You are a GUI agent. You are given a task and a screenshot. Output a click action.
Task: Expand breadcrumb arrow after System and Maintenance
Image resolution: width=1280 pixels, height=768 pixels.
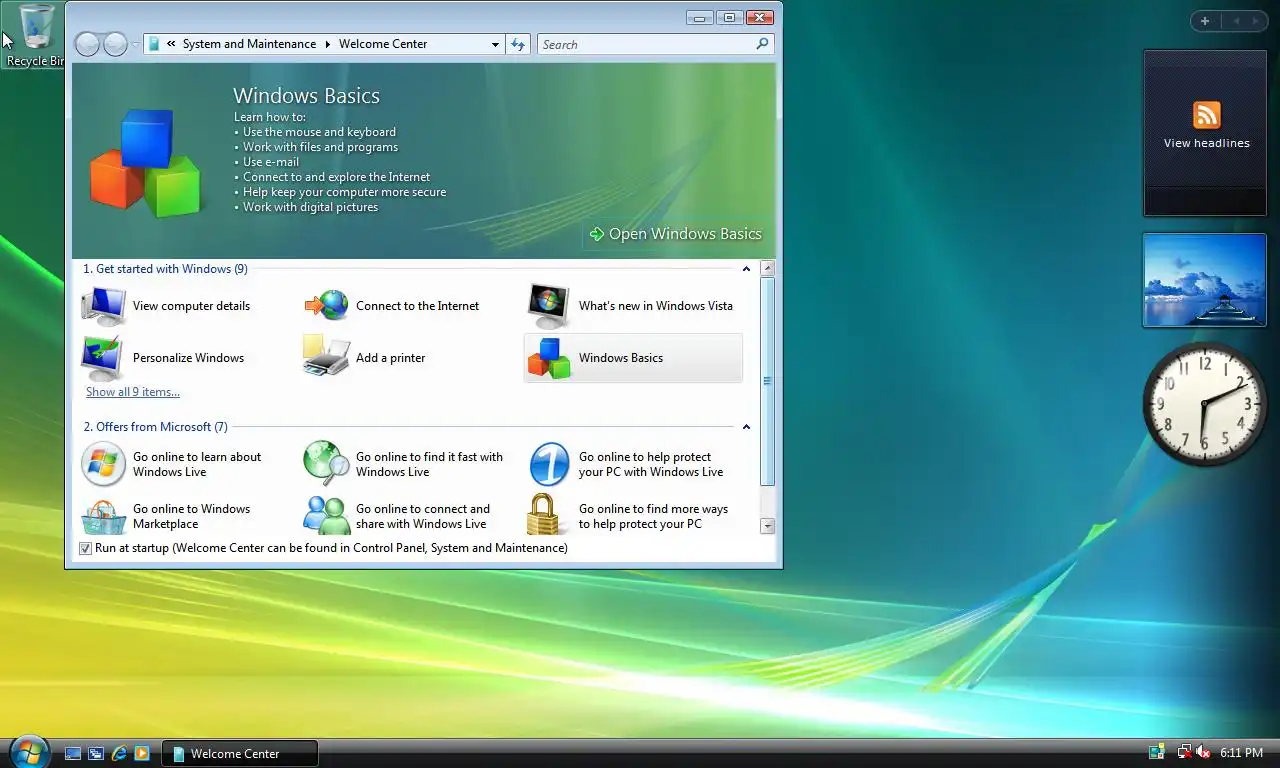point(327,44)
